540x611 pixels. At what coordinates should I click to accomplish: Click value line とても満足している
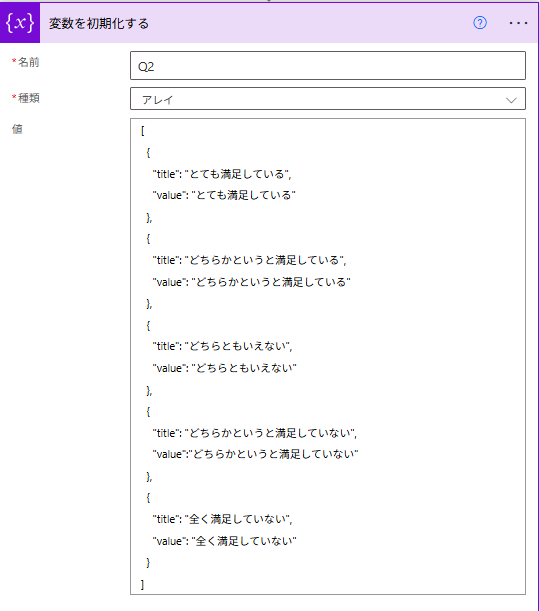(224, 195)
